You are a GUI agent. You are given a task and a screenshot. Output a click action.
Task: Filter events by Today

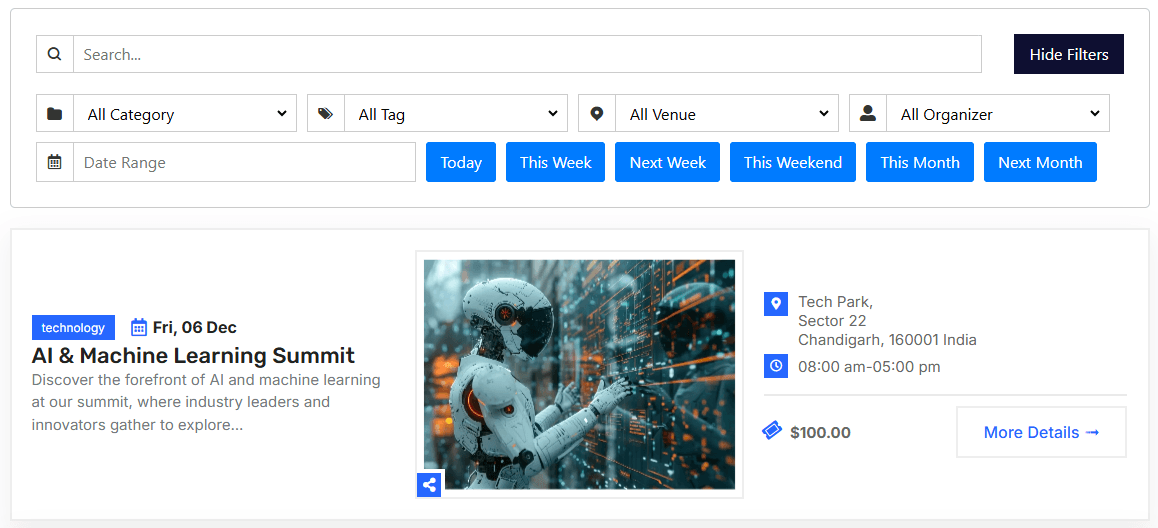461,162
